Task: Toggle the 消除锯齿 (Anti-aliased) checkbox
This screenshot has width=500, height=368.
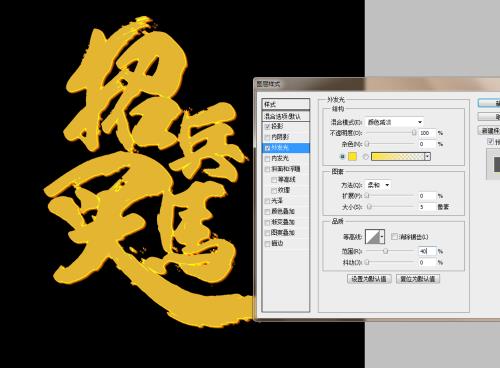Action: point(394,237)
